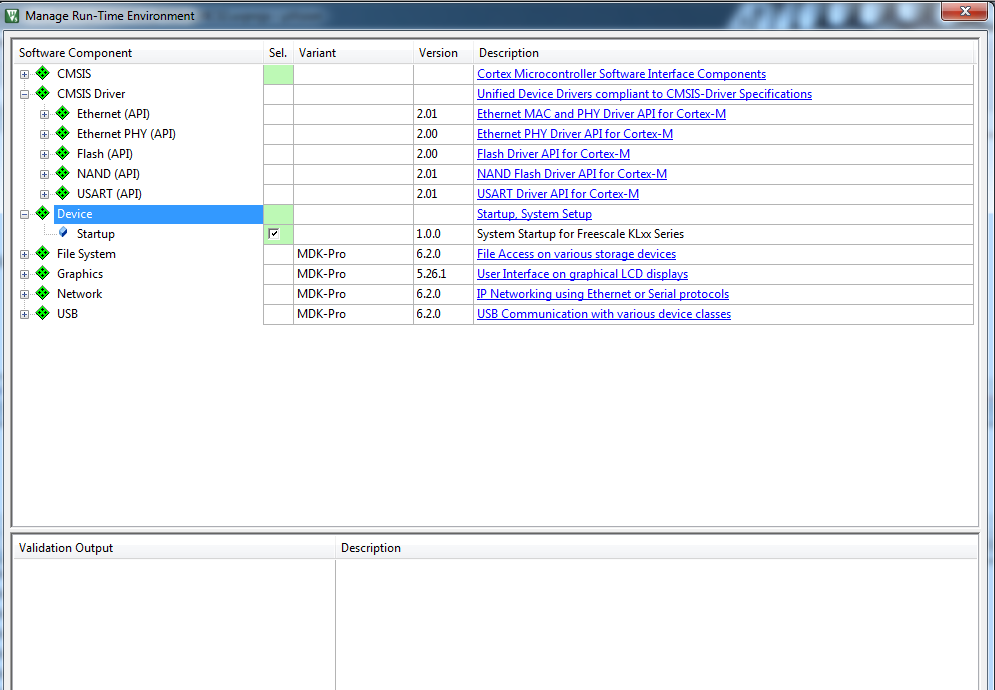Click the USB component diamond icon
This screenshot has width=995, height=690.
43,314
